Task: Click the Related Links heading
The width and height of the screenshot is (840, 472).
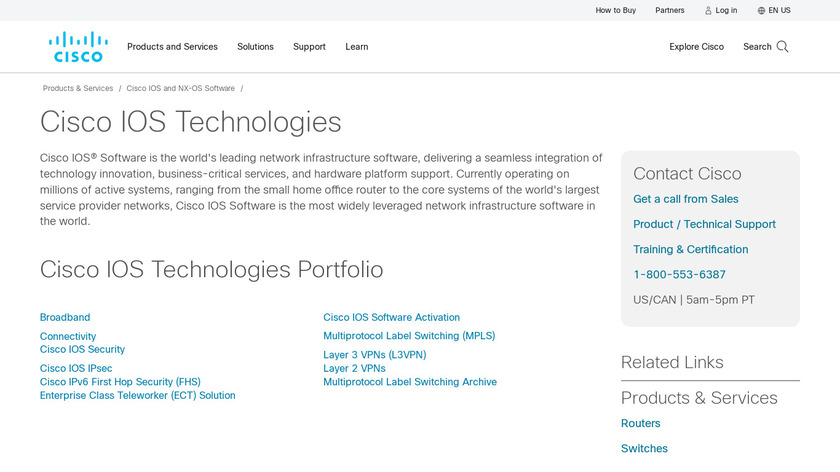Action: pyautogui.click(x=672, y=362)
